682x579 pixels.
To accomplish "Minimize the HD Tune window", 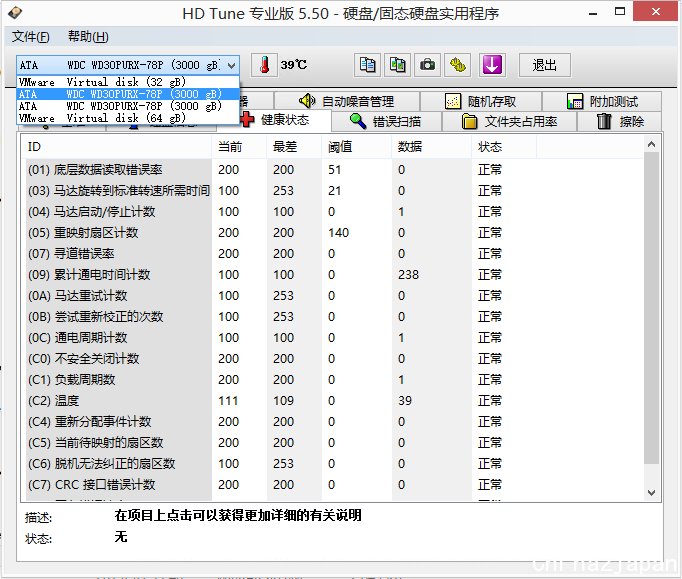I will tap(593, 13).
